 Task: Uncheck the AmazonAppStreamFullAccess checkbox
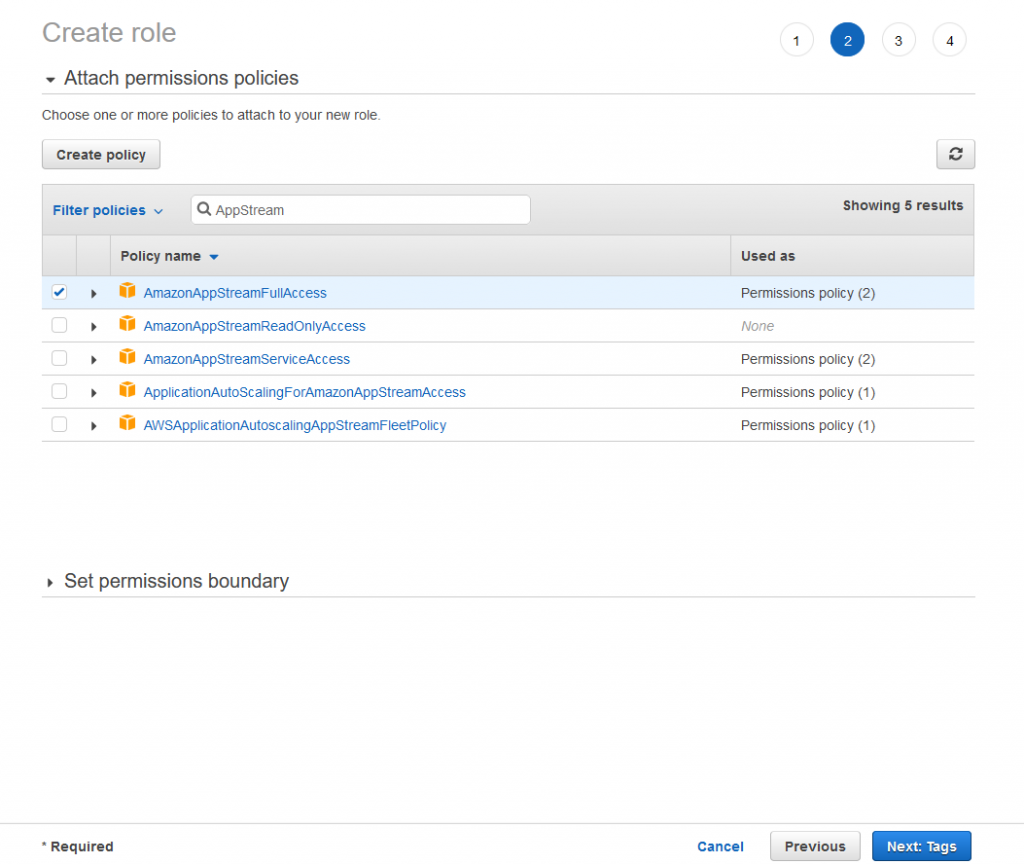click(x=59, y=292)
